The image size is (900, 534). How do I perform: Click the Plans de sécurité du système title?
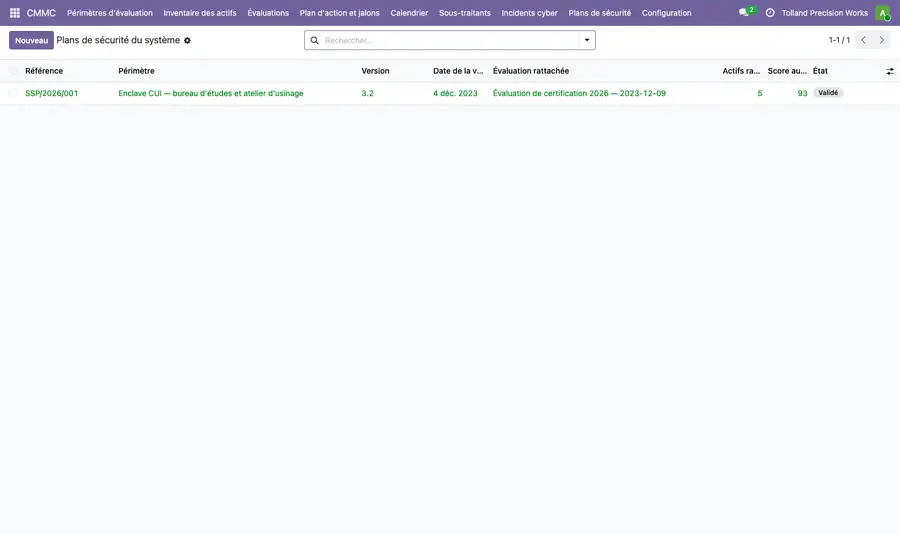(118, 40)
